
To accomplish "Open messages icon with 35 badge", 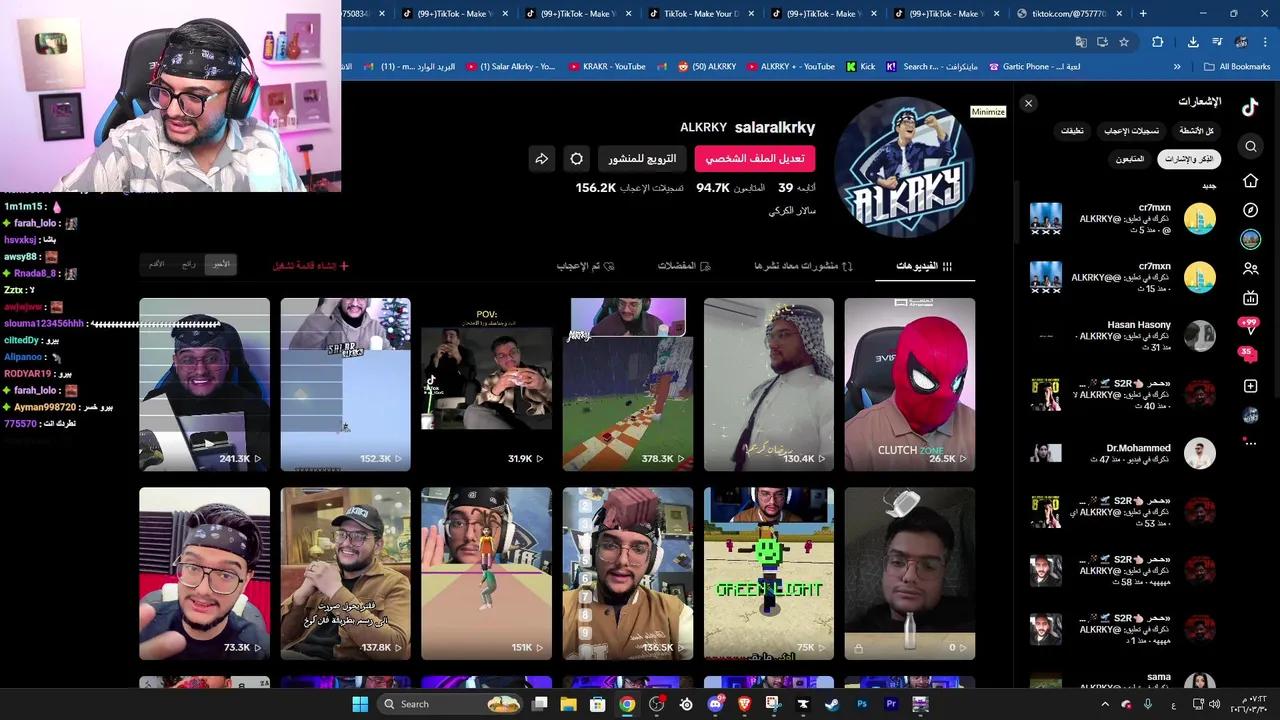I will [1249, 355].
